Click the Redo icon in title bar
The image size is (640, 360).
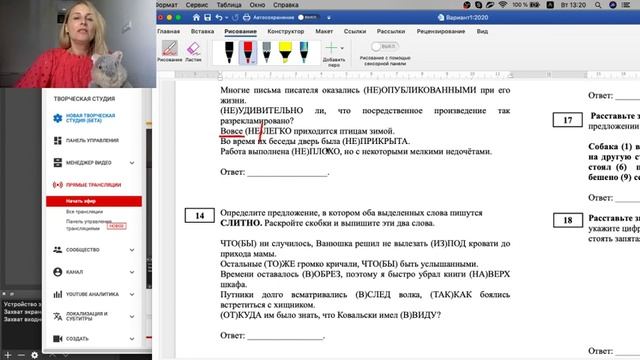pos(235,18)
